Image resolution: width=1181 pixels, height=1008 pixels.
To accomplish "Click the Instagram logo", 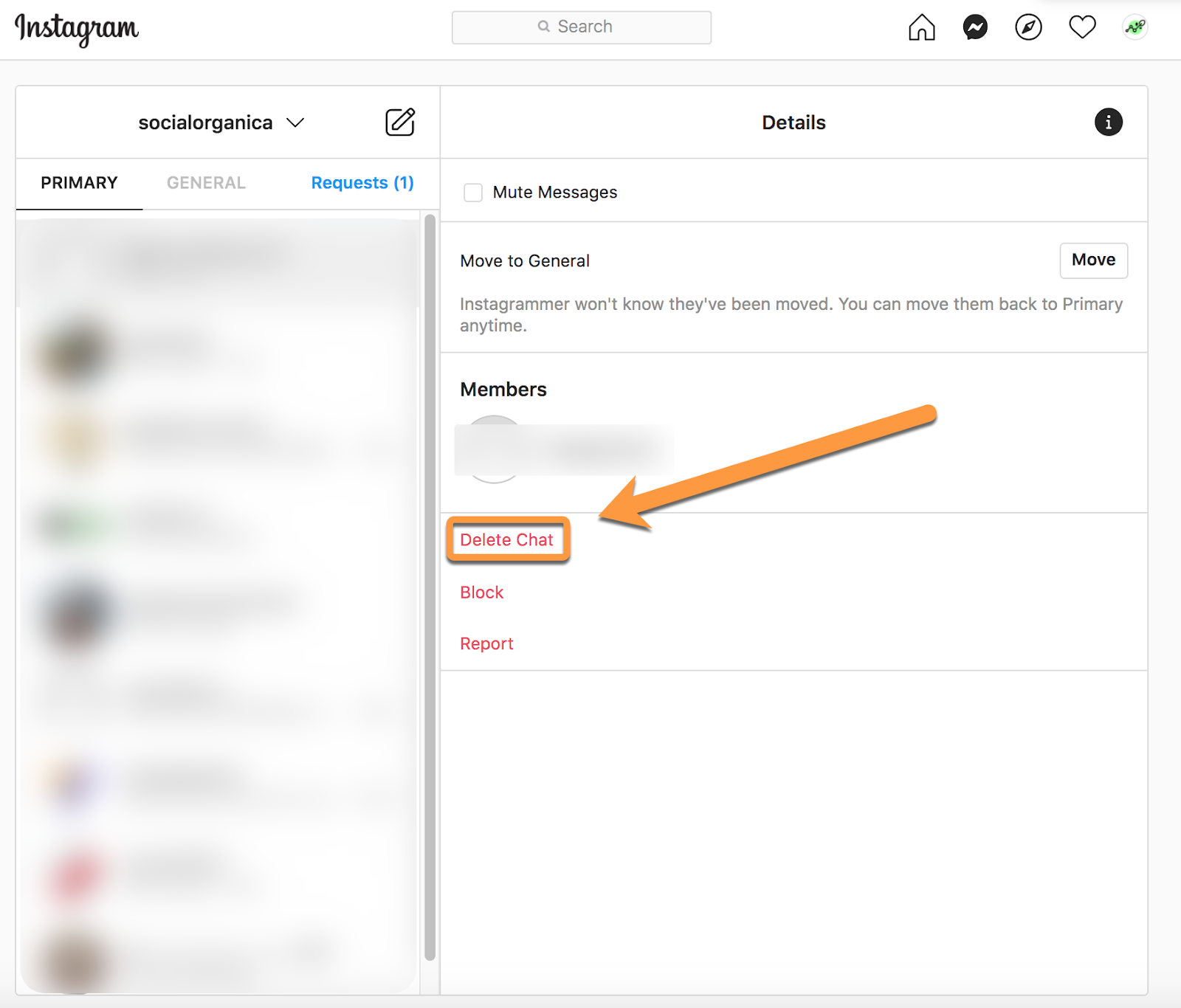I will [77, 29].
